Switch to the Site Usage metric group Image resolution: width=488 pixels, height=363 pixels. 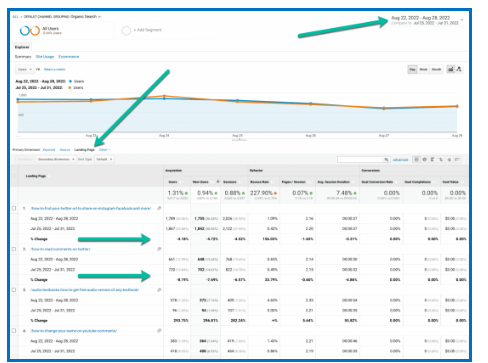[45, 57]
